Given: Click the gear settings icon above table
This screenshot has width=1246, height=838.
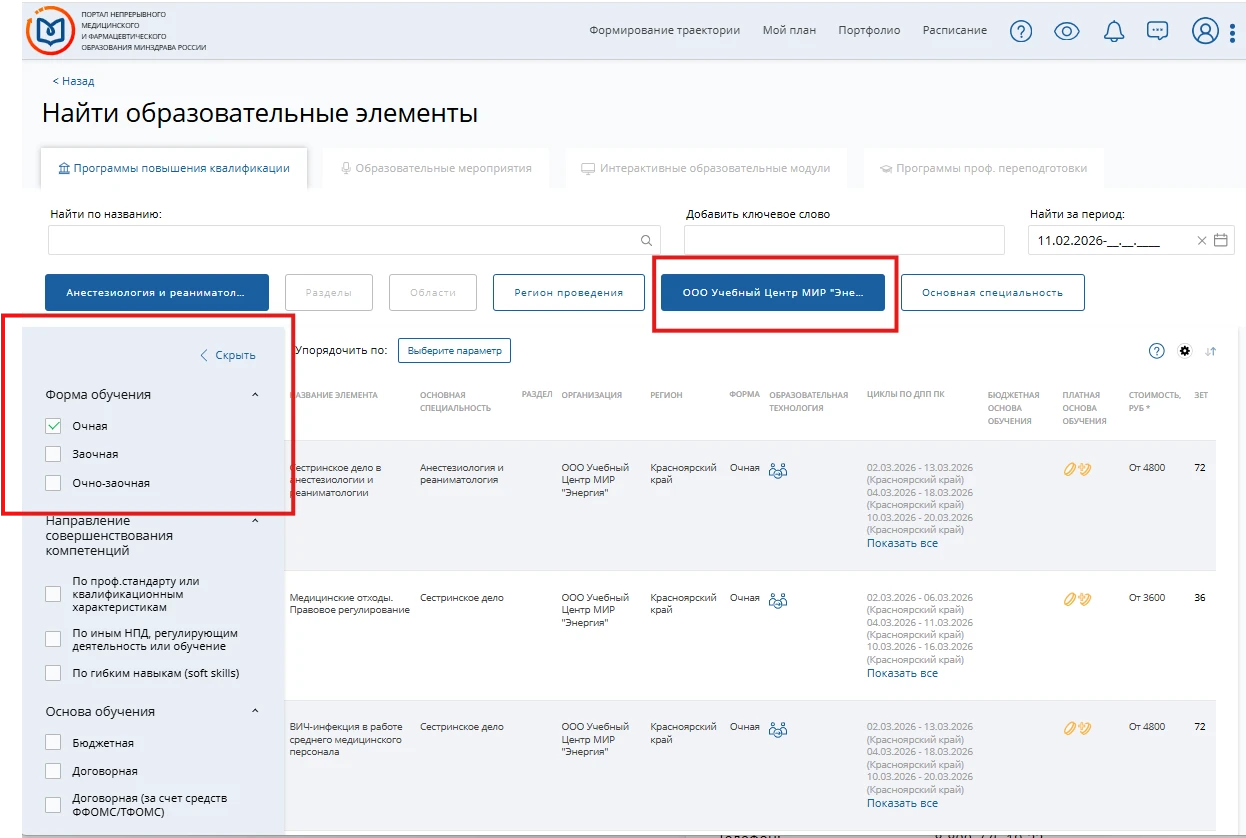Looking at the screenshot, I should click(x=1185, y=351).
